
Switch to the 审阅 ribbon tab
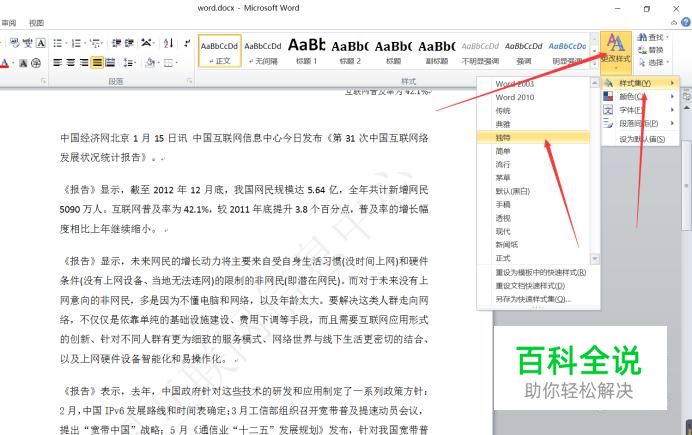pyautogui.click(x=9, y=22)
